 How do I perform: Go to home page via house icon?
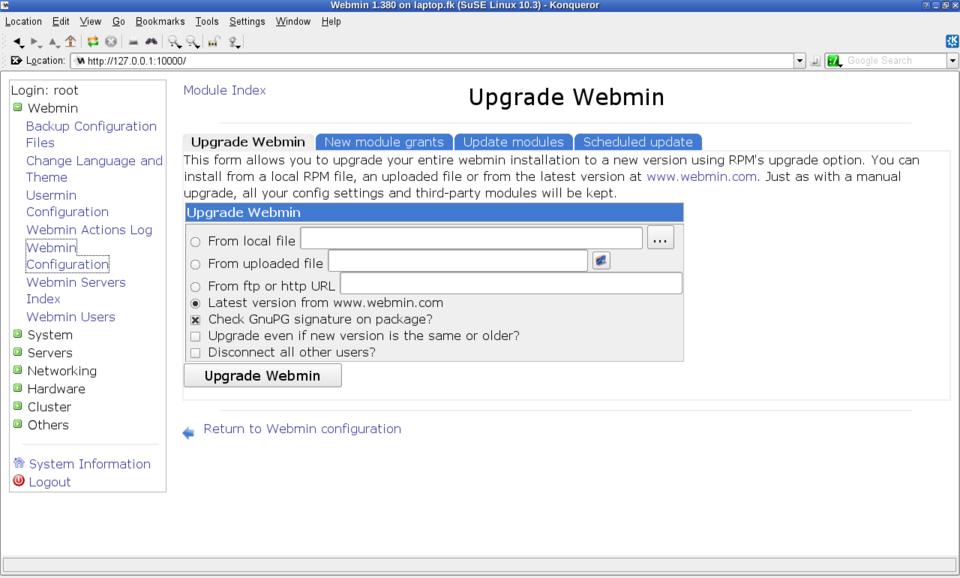70,42
